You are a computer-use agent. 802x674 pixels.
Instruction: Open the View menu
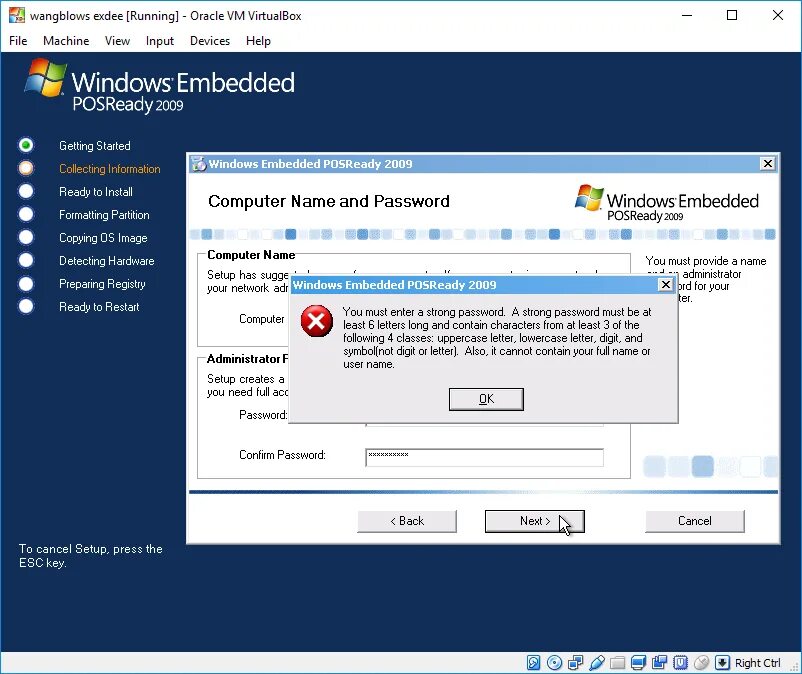coord(117,41)
